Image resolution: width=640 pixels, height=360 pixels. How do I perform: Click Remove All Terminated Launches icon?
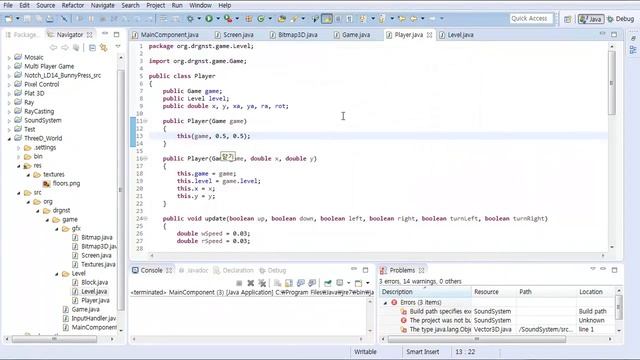point(262,283)
